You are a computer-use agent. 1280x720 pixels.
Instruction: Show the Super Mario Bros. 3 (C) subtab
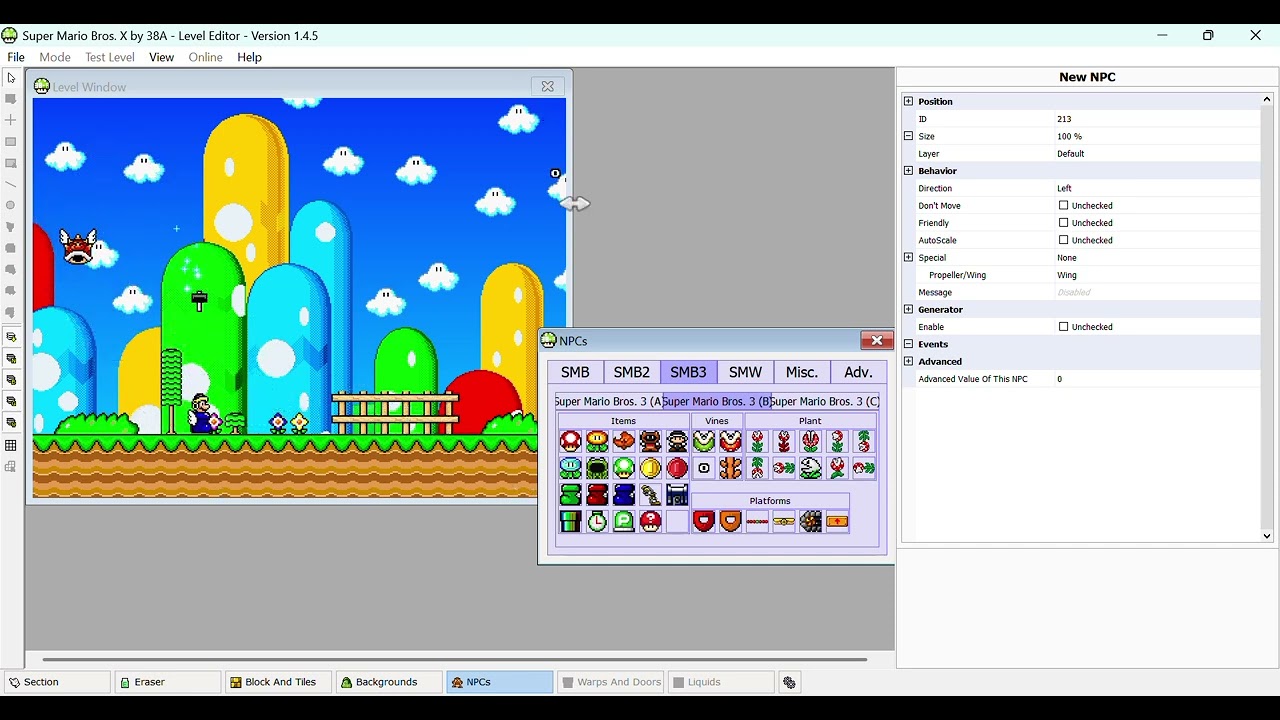click(x=825, y=401)
